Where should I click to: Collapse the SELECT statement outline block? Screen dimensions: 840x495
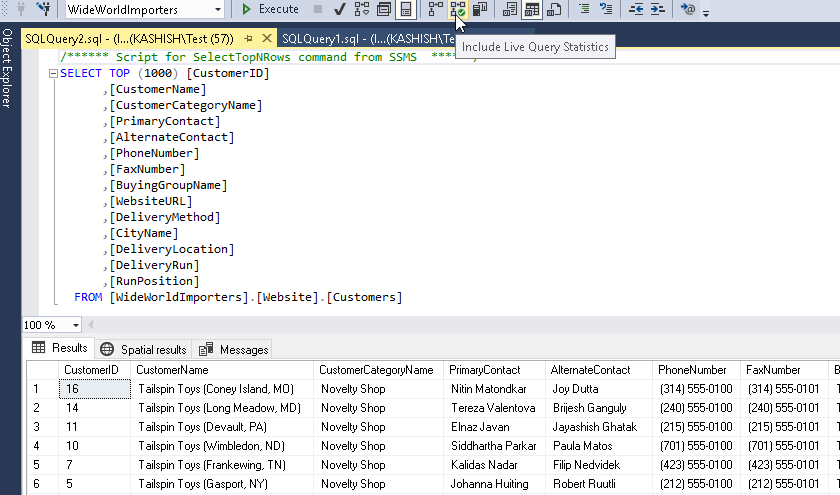[x=53, y=74]
